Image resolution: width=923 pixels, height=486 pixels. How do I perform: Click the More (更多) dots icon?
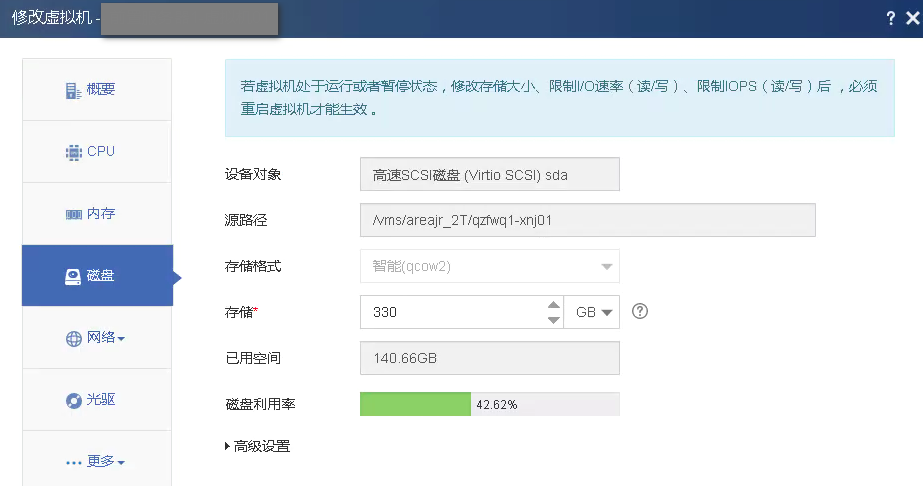tap(73, 462)
